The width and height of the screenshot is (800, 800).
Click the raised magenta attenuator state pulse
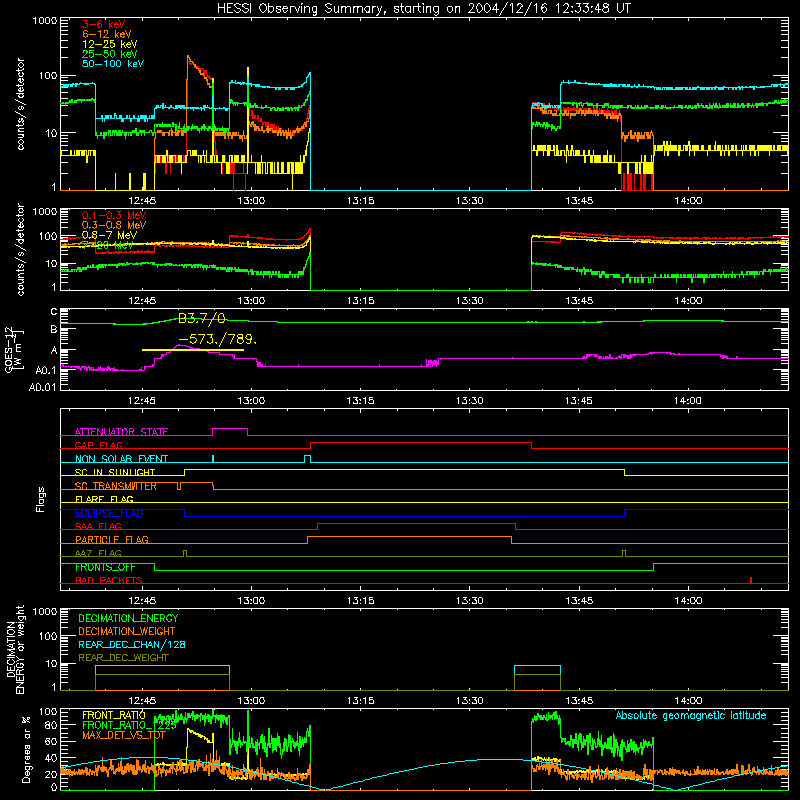(230, 429)
